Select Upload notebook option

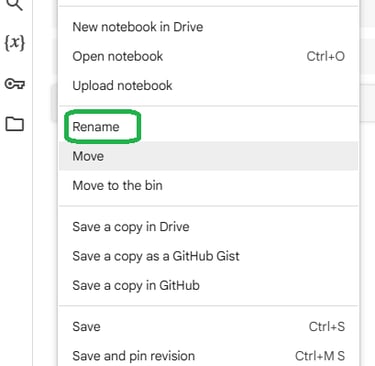[x=208, y=85]
